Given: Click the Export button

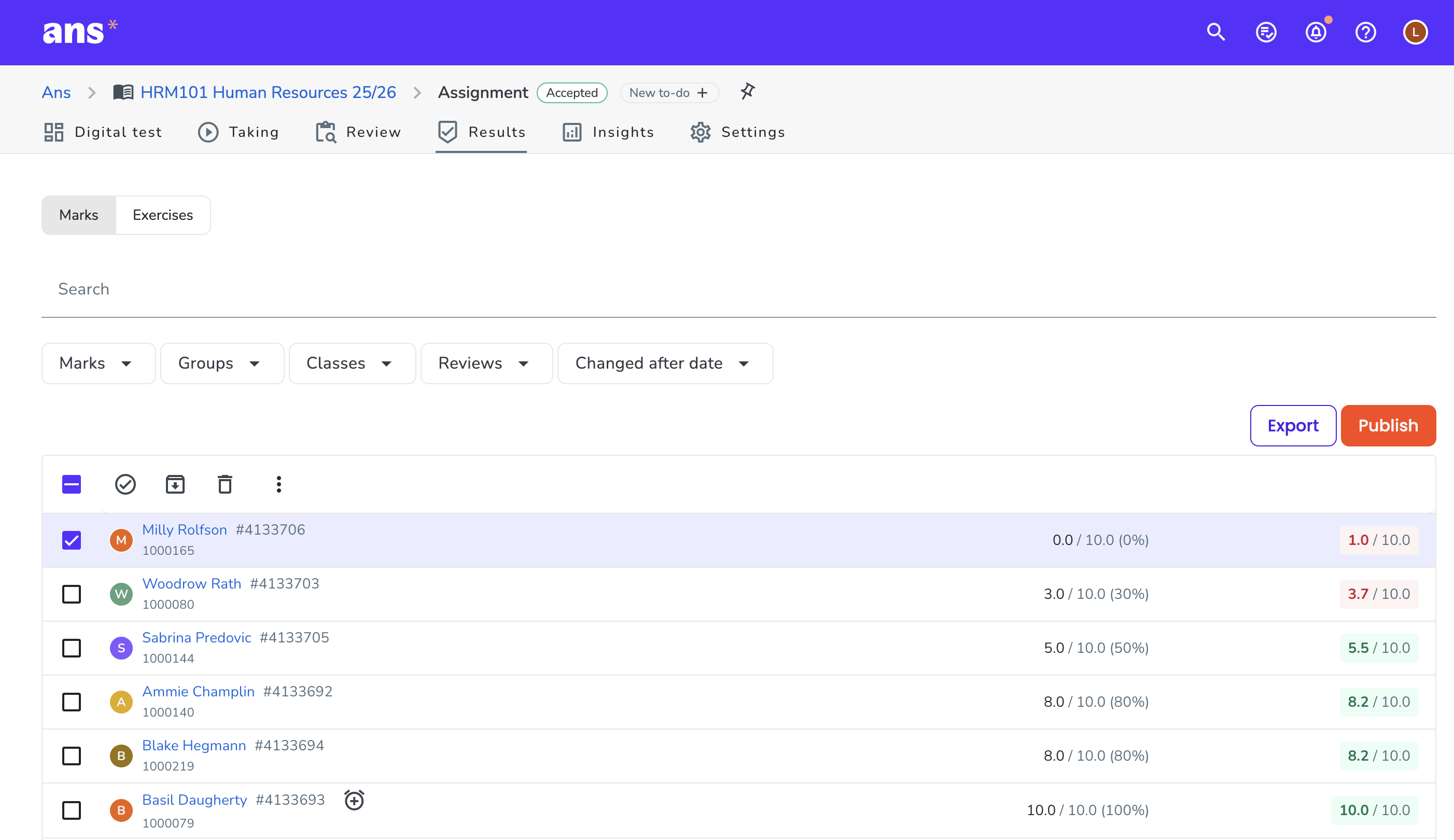Looking at the screenshot, I should (x=1293, y=426).
